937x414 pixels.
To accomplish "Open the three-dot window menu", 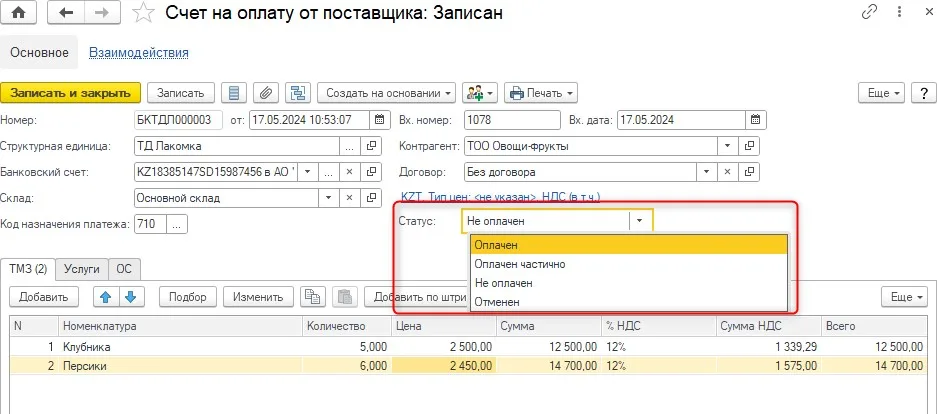I will coord(899,12).
